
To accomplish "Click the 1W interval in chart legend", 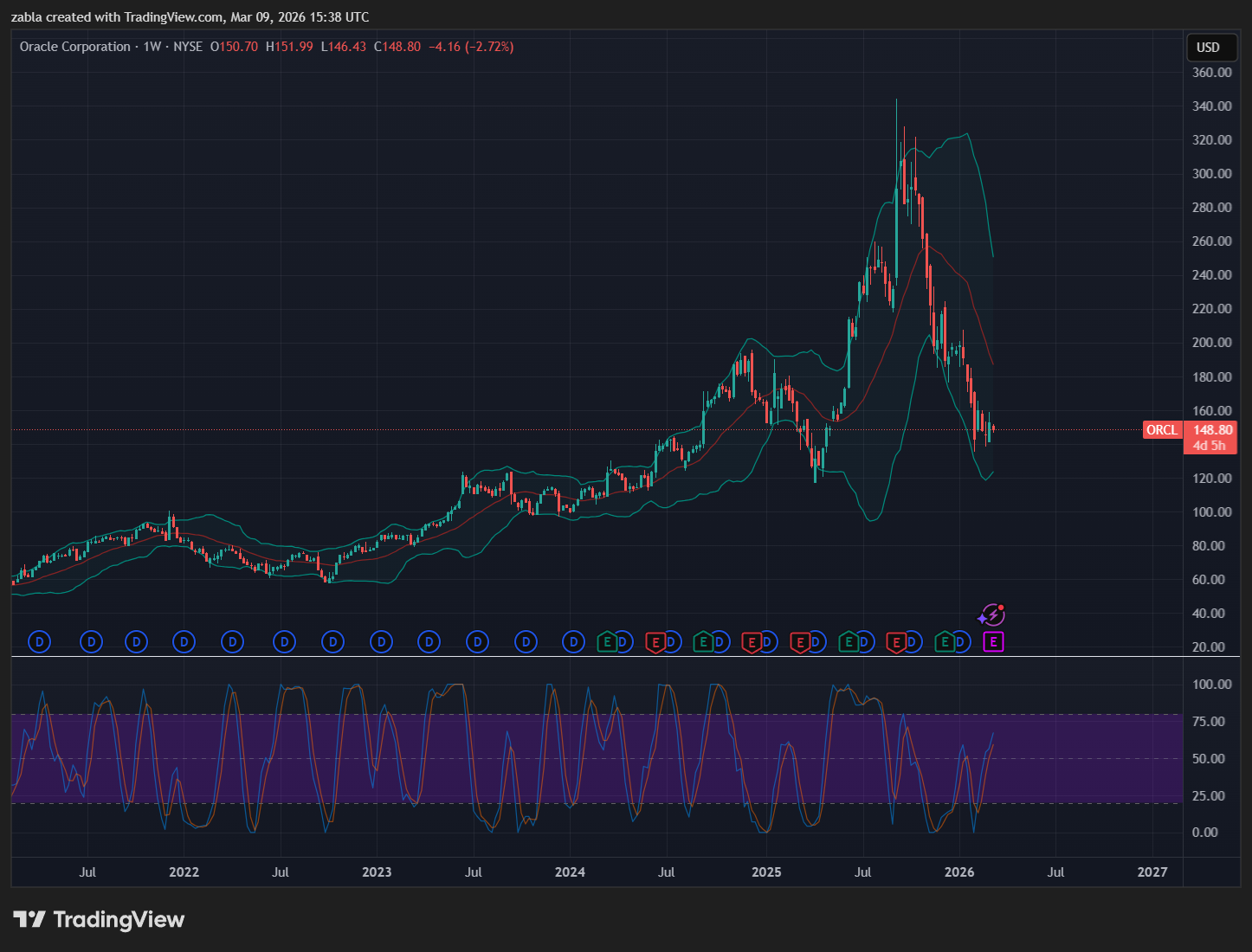I will (152, 47).
